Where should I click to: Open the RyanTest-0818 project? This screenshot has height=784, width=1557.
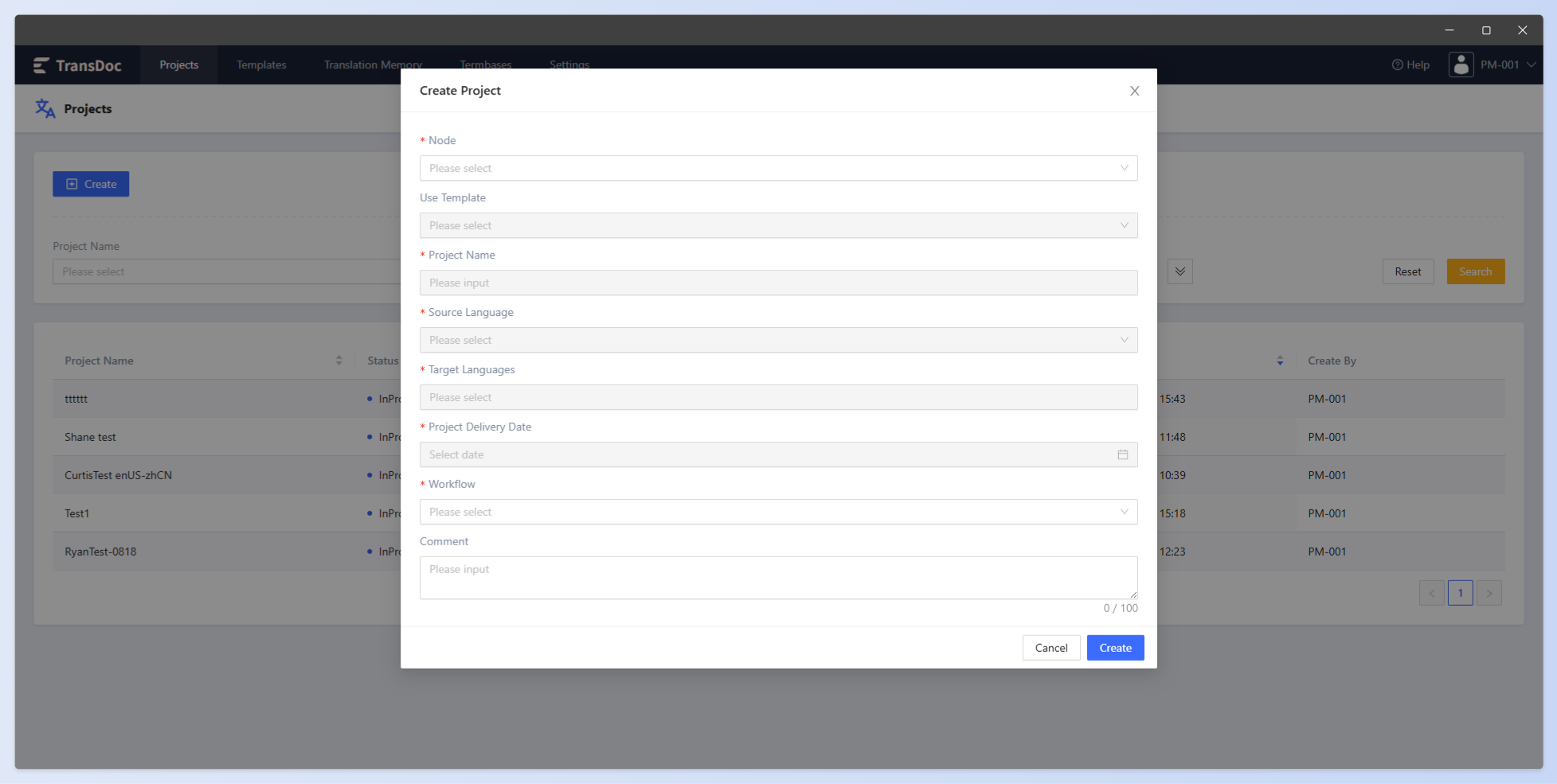[x=100, y=552]
